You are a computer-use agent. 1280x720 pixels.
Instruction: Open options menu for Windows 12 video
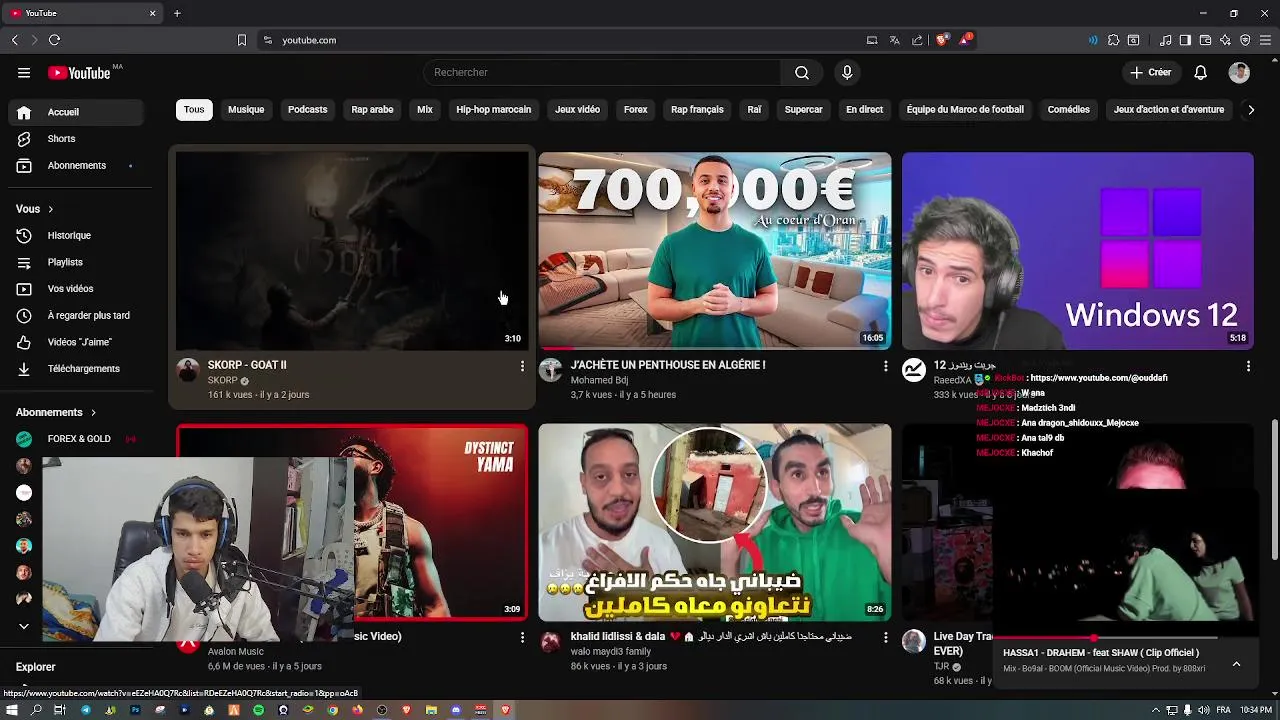tap(1248, 367)
